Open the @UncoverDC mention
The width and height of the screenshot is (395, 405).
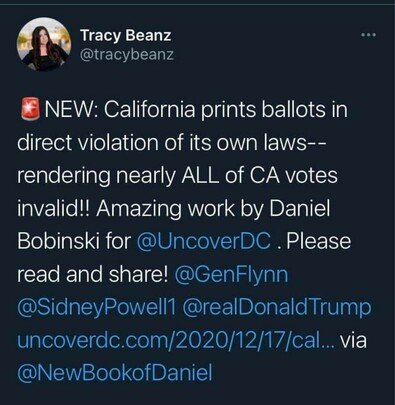pos(204,241)
